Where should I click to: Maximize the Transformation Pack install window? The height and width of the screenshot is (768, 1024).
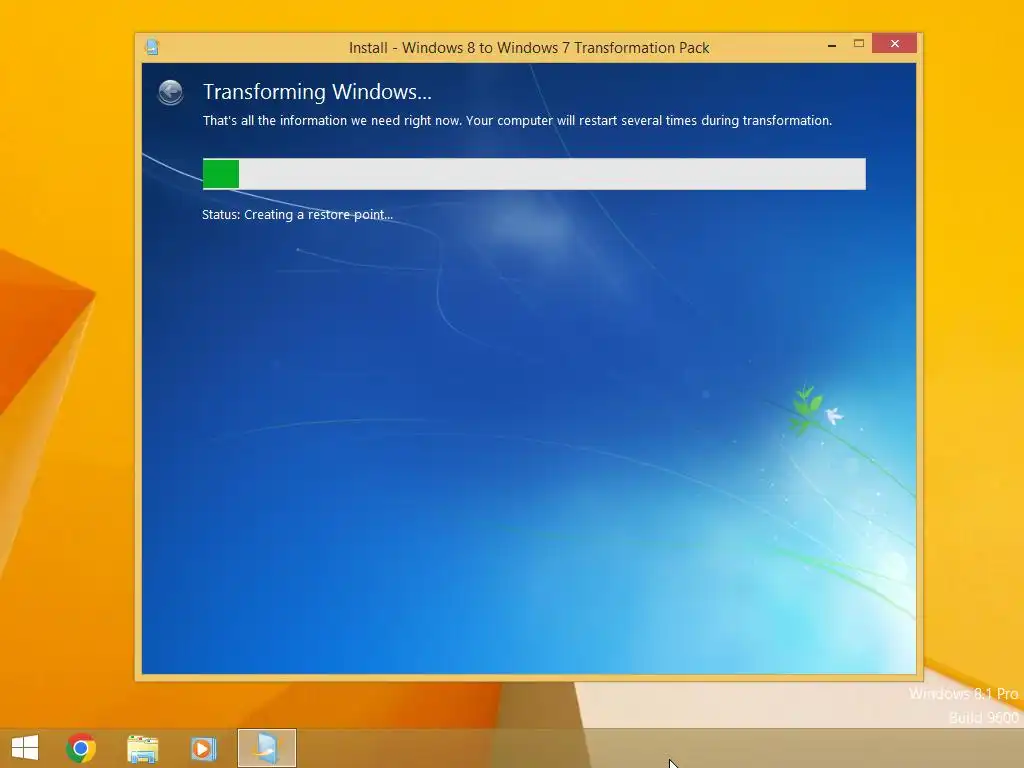[x=859, y=44]
